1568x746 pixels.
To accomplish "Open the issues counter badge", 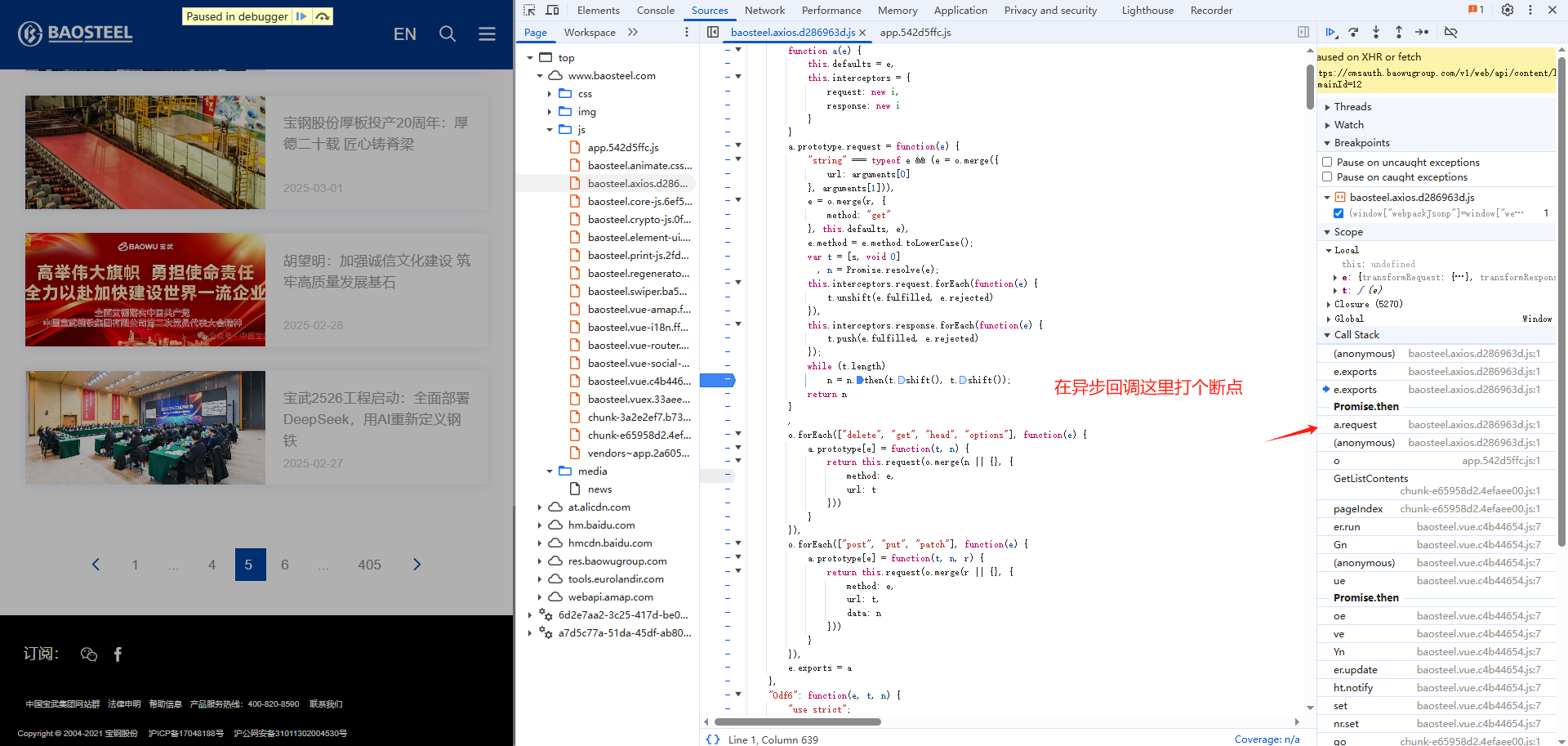I will click(1476, 10).
